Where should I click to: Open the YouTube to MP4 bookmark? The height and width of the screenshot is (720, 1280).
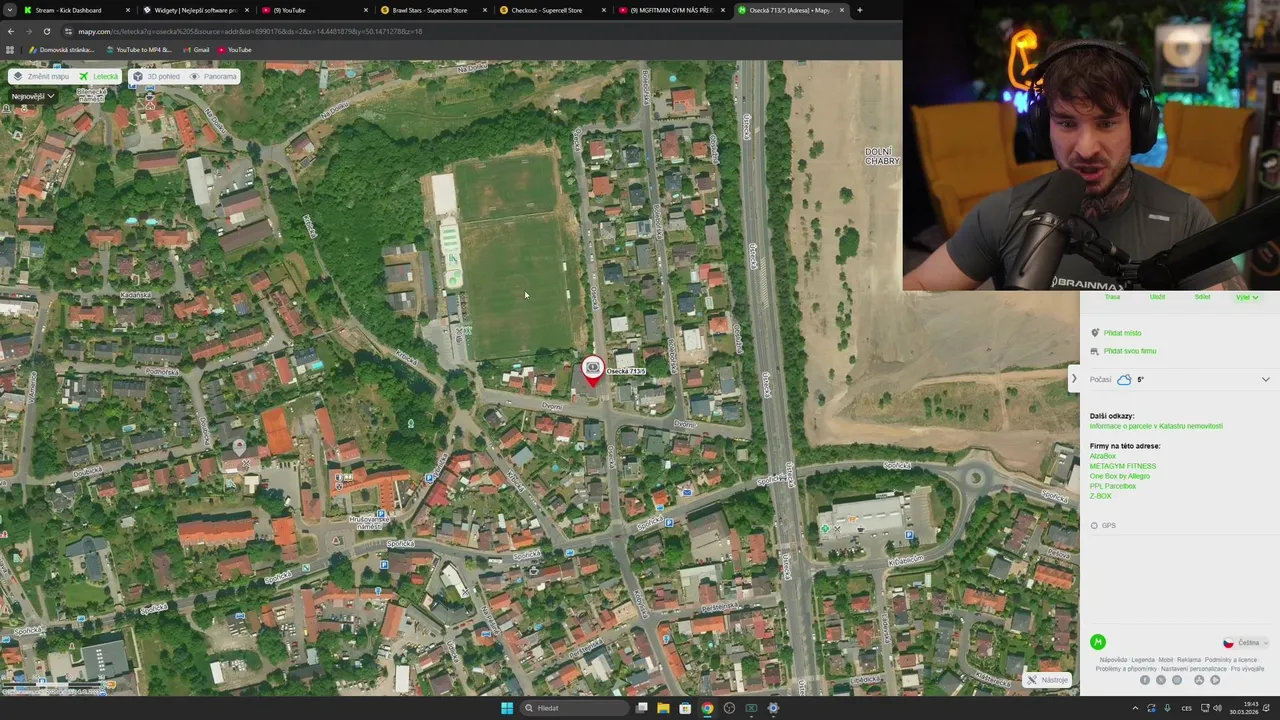tap(138, 49)
